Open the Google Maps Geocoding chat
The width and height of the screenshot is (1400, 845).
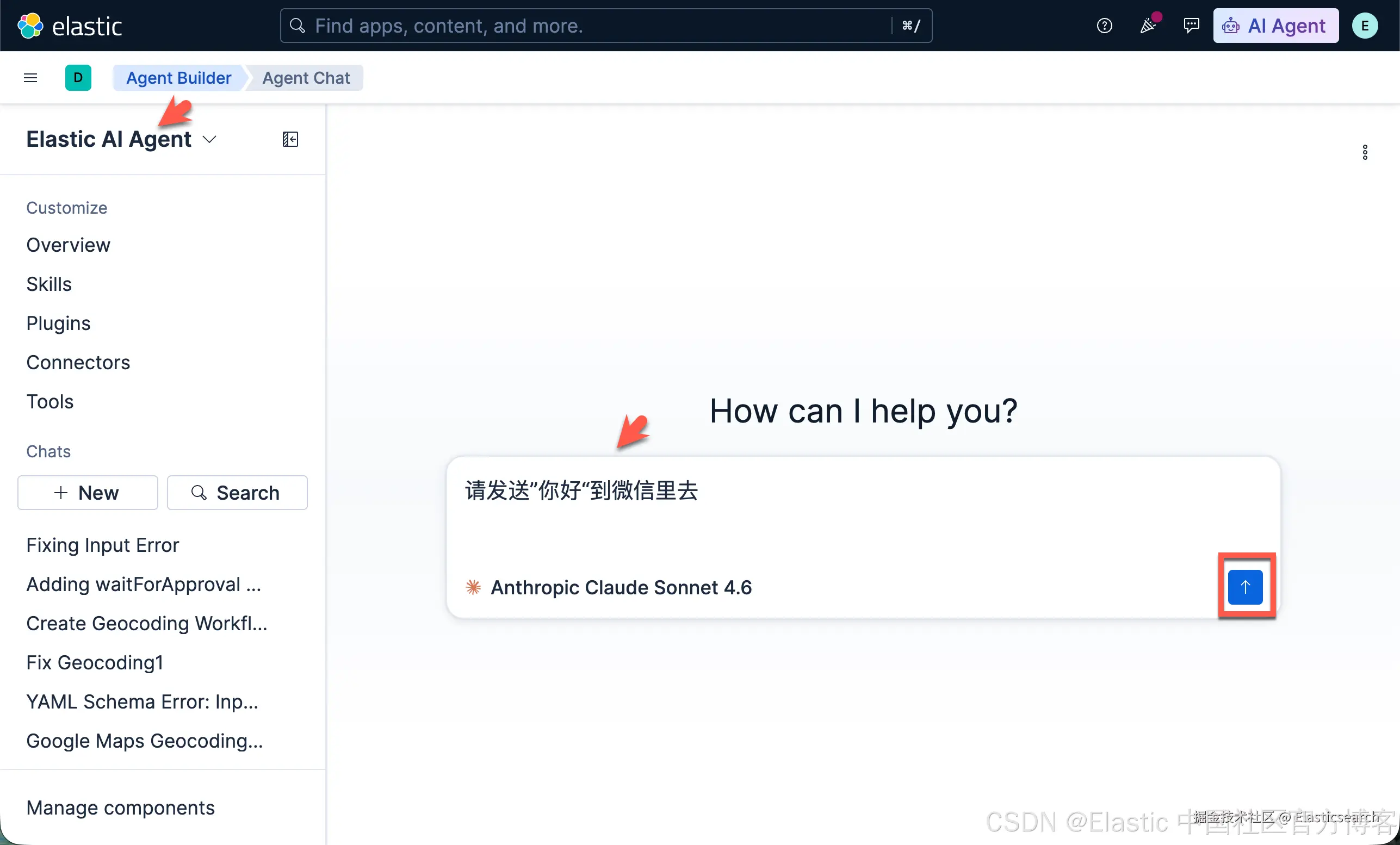[x=144, y=741]
